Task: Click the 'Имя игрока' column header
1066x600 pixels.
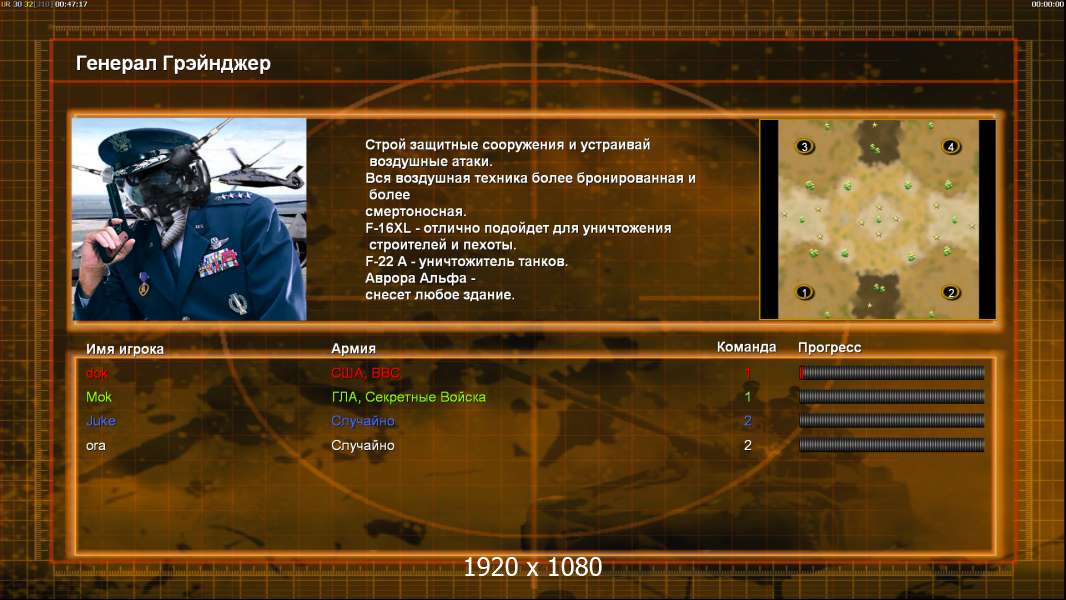Action: coord(124,349)
